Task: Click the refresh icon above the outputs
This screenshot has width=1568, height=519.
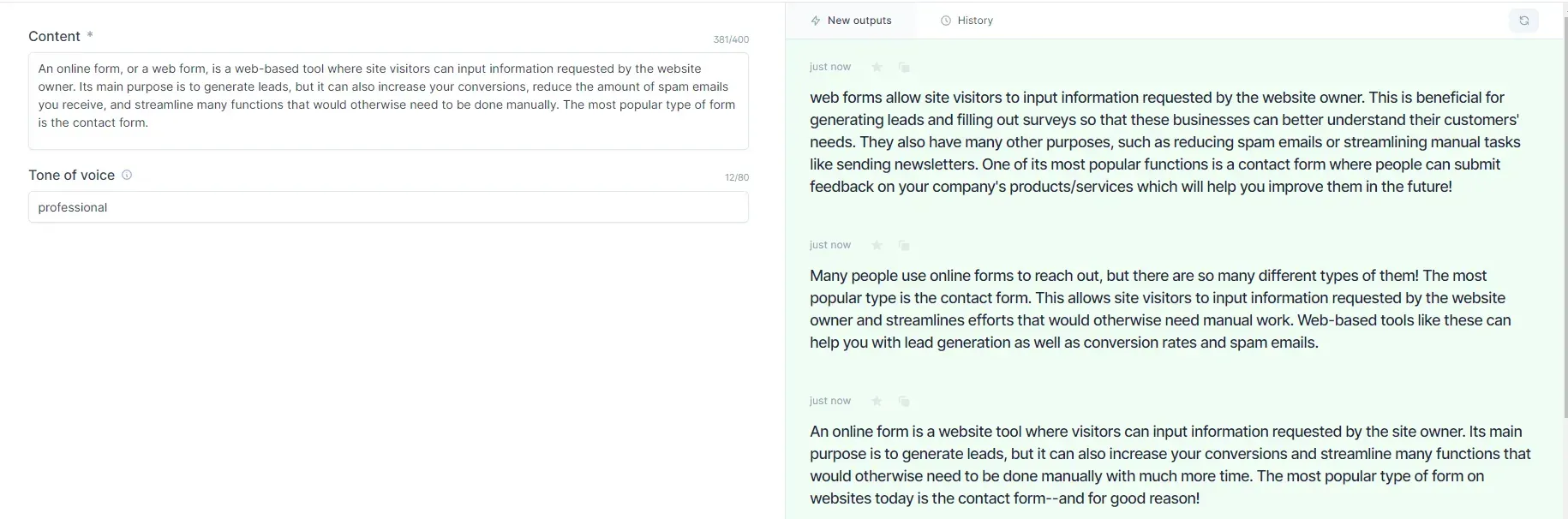Action: tap(1523, 21)
